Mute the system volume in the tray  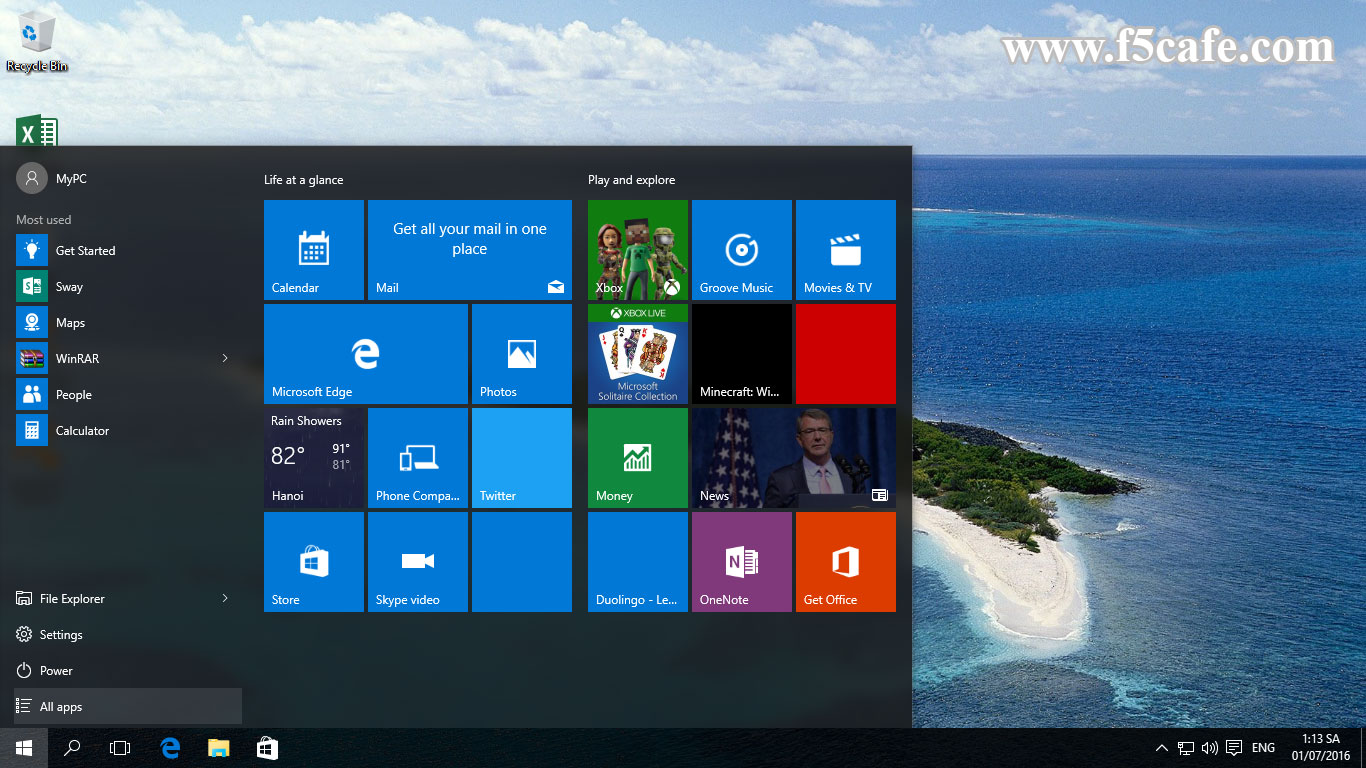(x=1209, y=747)
